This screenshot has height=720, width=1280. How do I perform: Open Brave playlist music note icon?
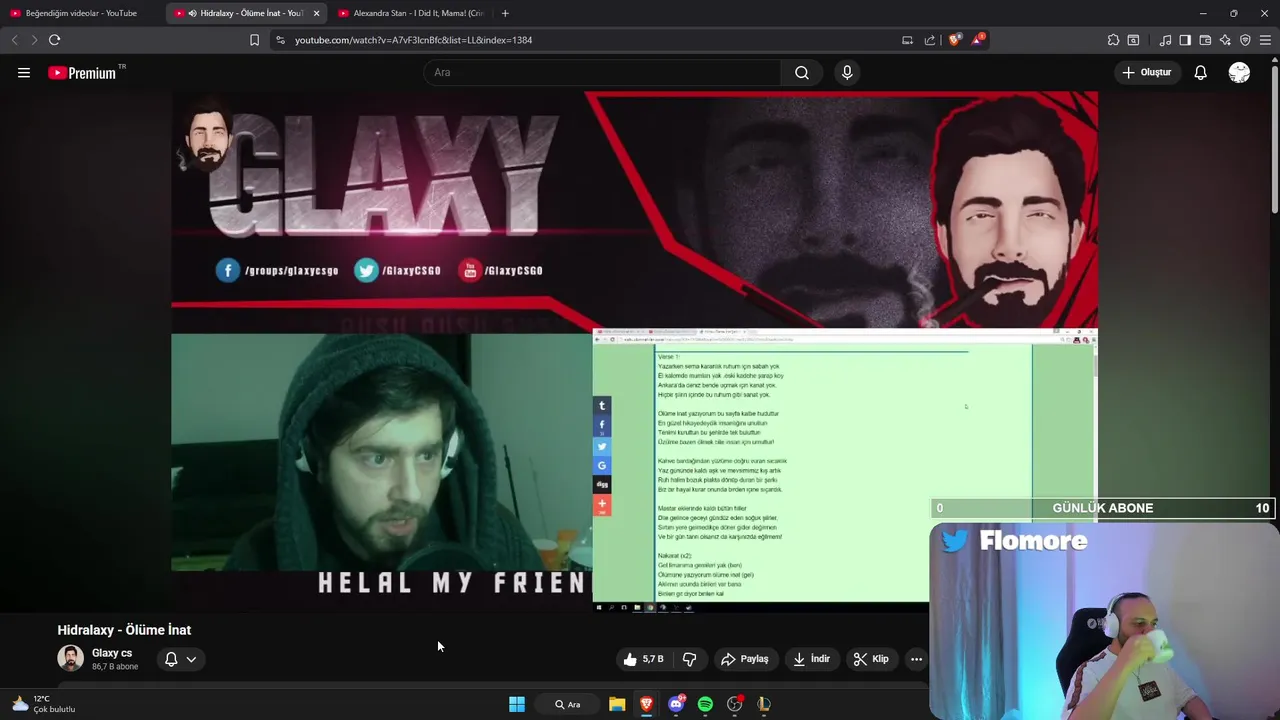coord(1165,40)
